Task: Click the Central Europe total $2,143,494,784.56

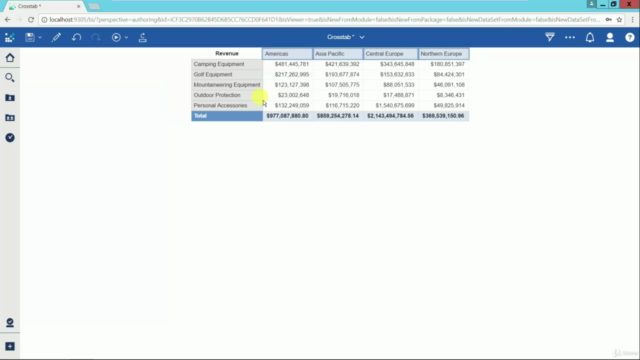Action: click(x=390, y=116)
